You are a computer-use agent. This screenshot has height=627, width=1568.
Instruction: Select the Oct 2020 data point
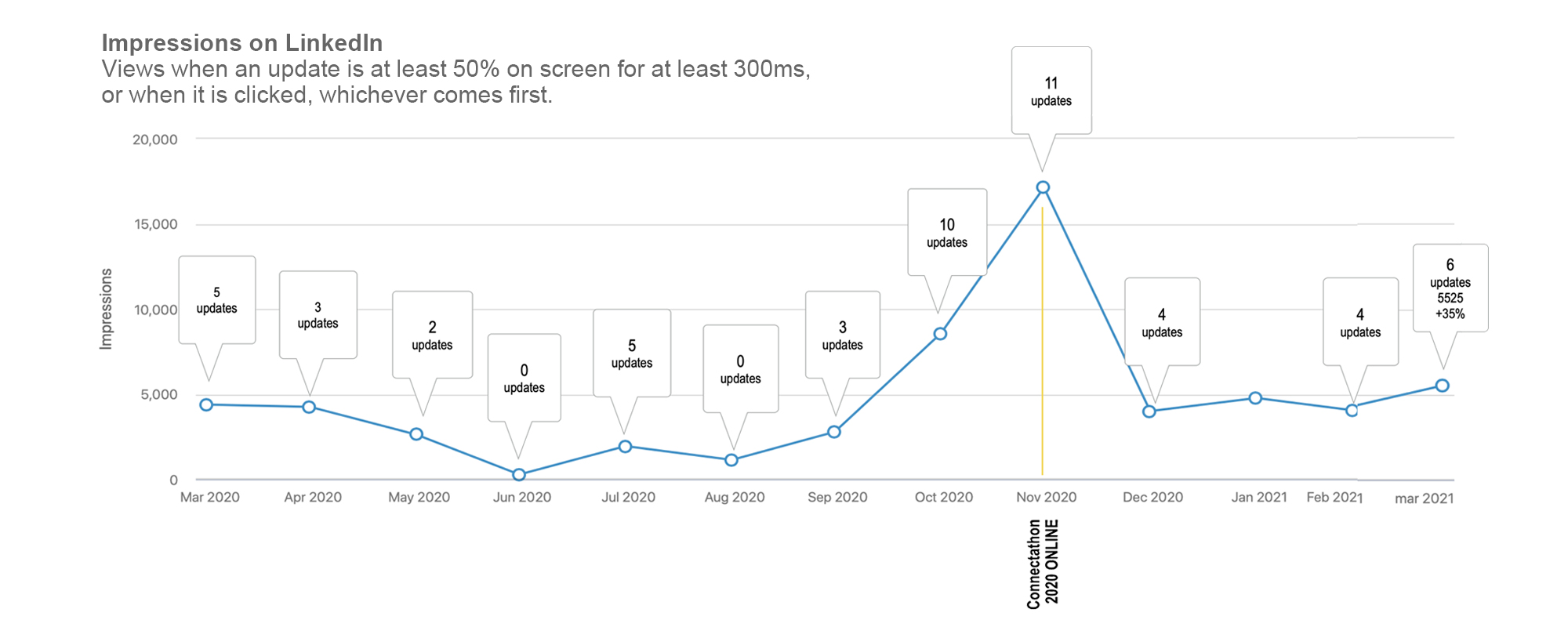940,334
